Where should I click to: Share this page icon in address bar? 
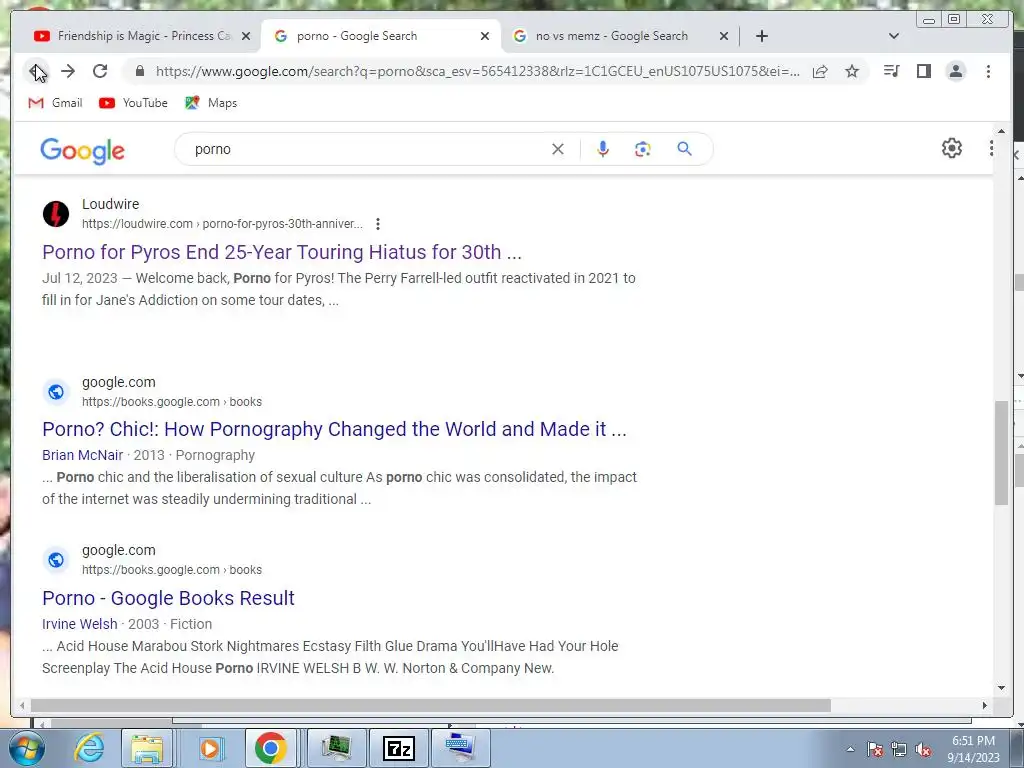pyautogui.click(x=820, y=71)
